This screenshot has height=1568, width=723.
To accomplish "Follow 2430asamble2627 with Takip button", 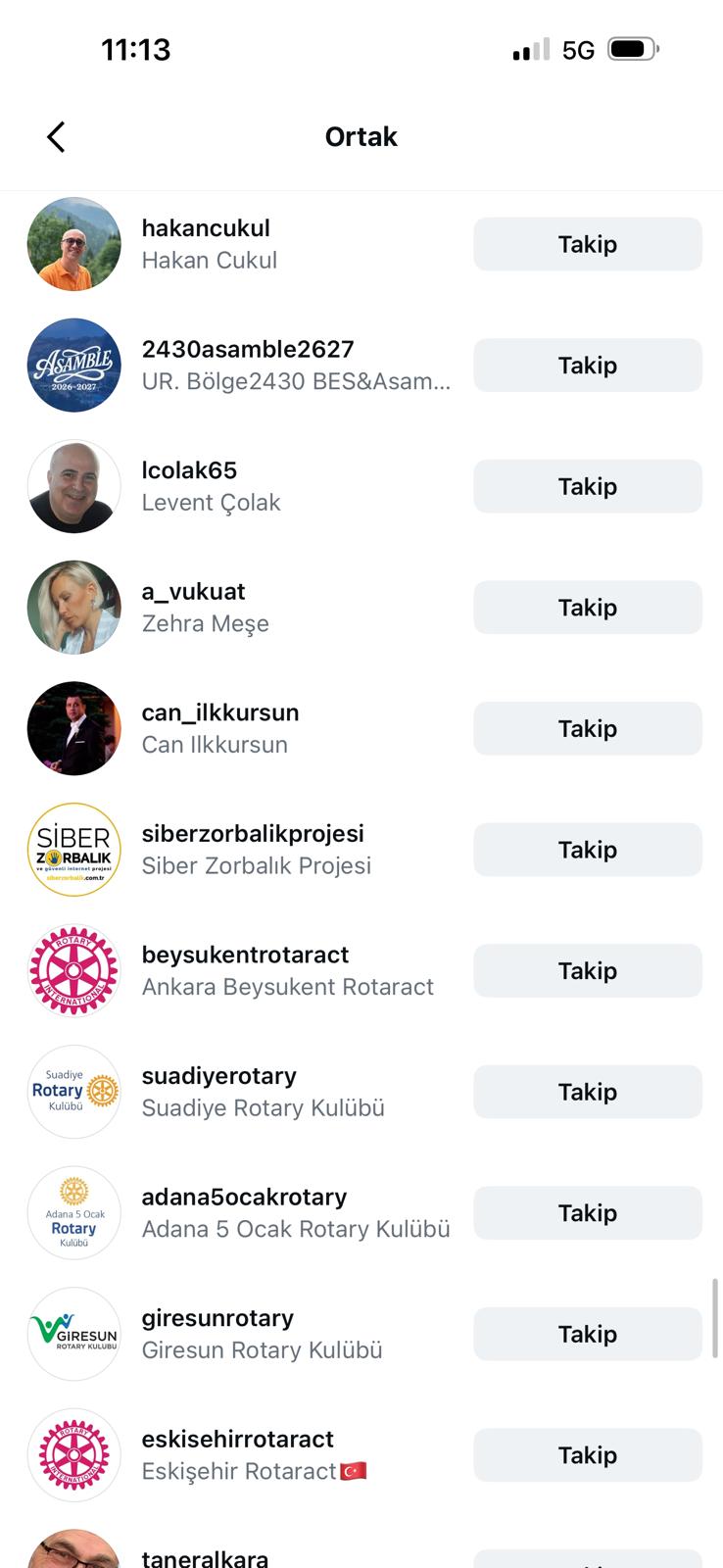I will coord(588,366).
